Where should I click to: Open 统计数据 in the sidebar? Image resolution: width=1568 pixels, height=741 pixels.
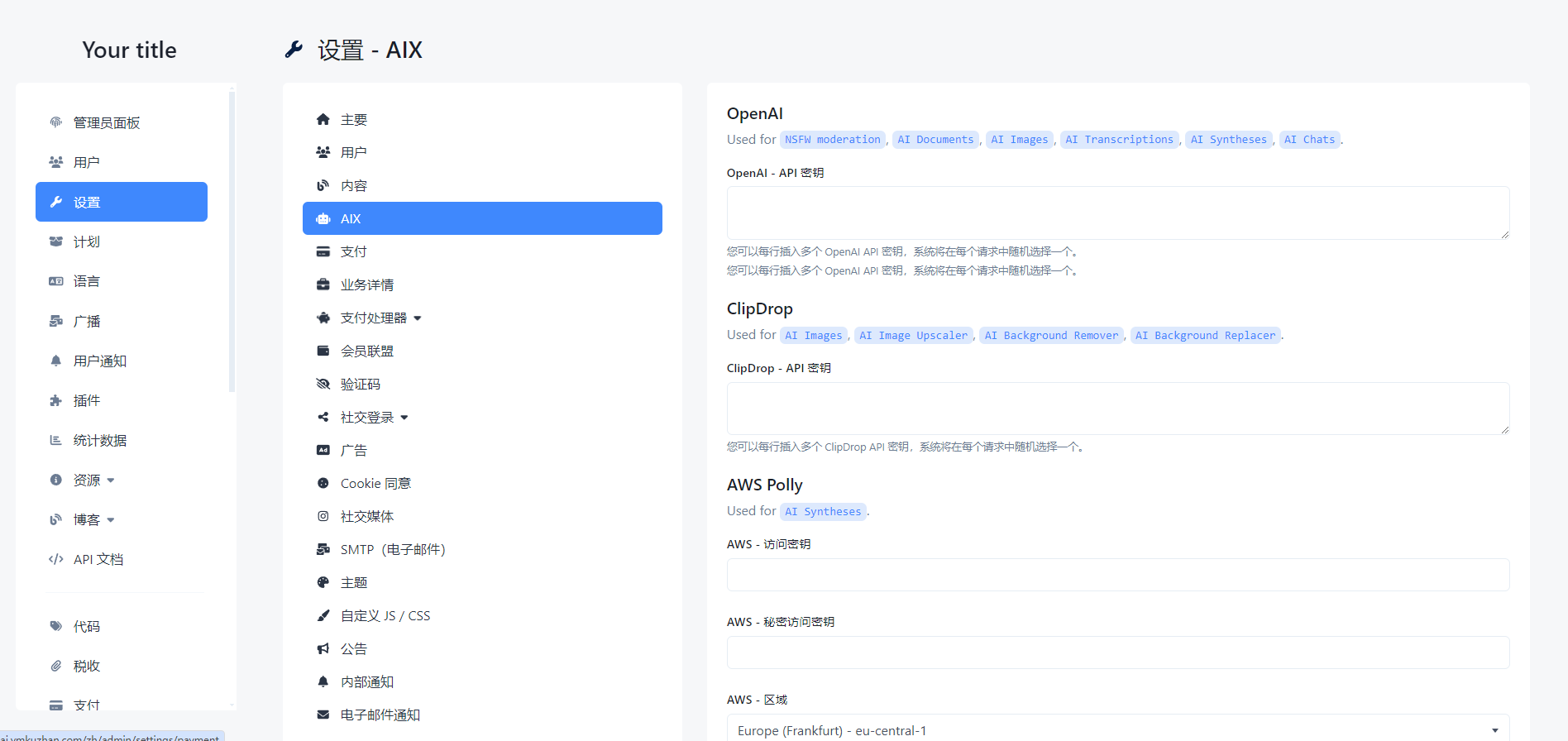click(122, 440)
